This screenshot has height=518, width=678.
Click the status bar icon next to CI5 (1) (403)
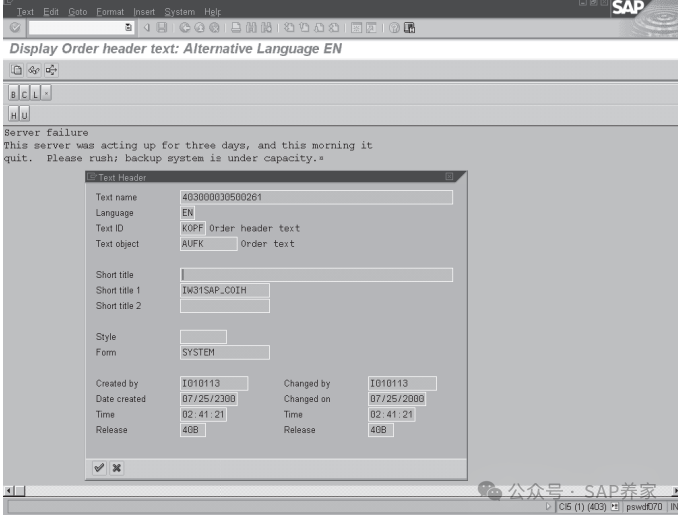(x=614, y=507)
